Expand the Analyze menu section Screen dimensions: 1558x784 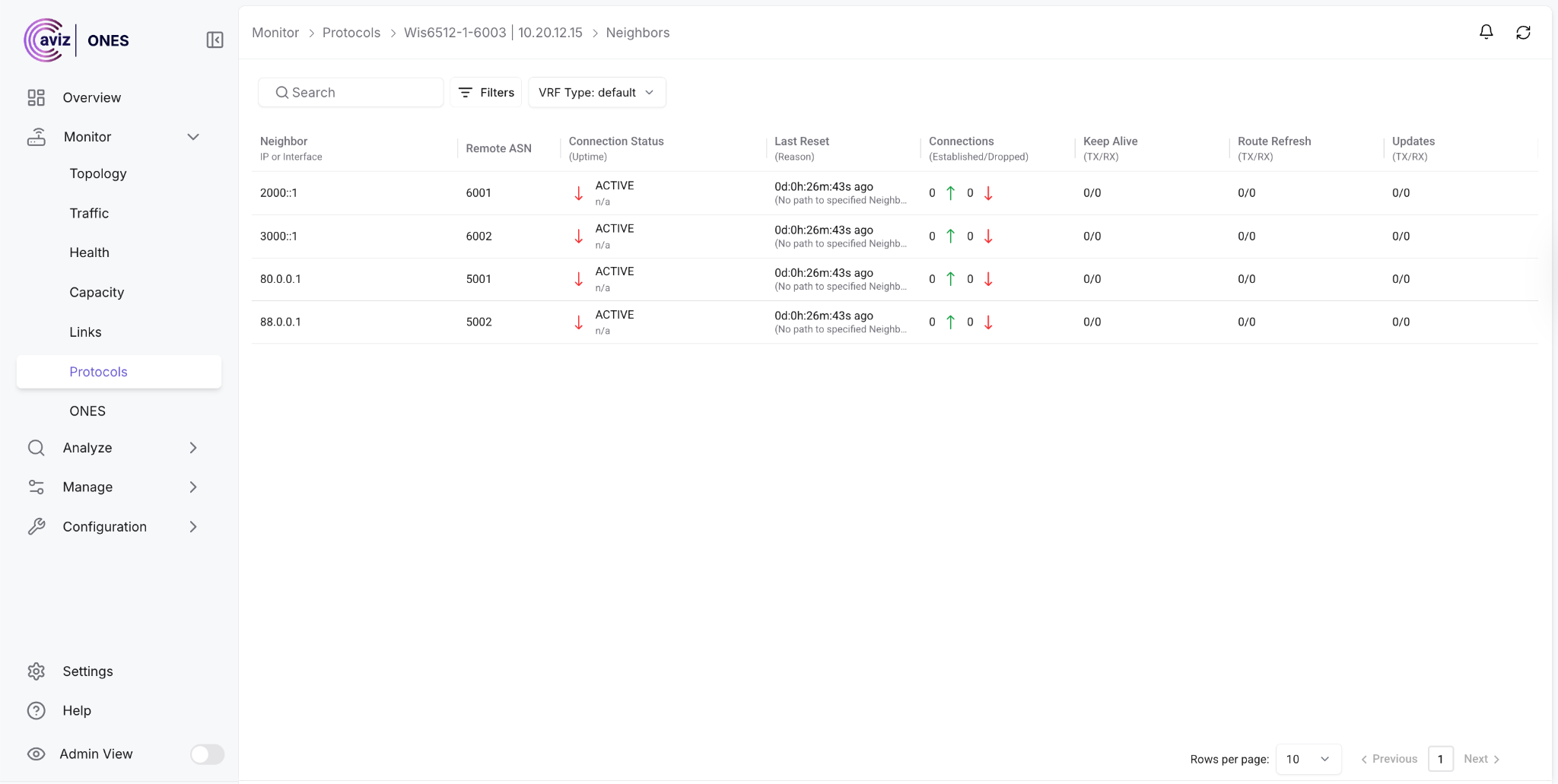pyautogui.click(x=192, y=448)
